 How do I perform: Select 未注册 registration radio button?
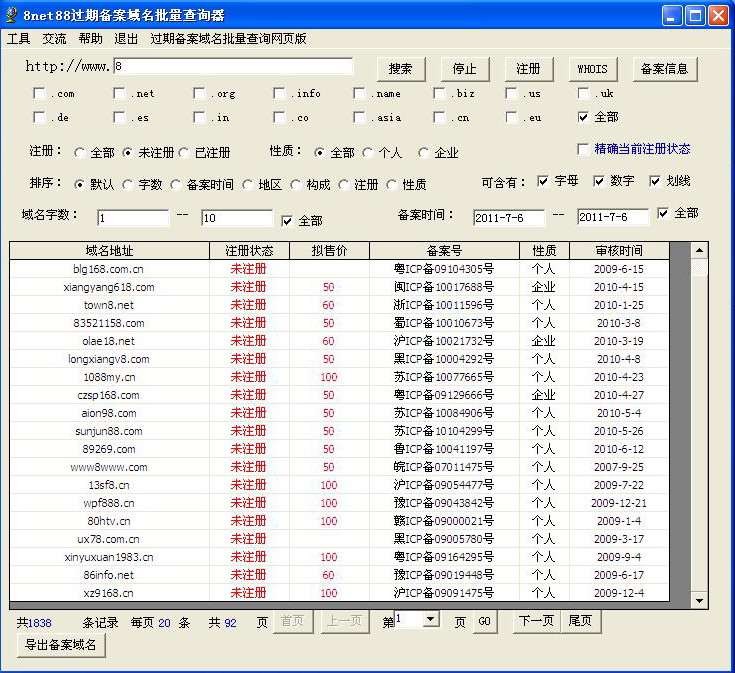coord(127,153)
